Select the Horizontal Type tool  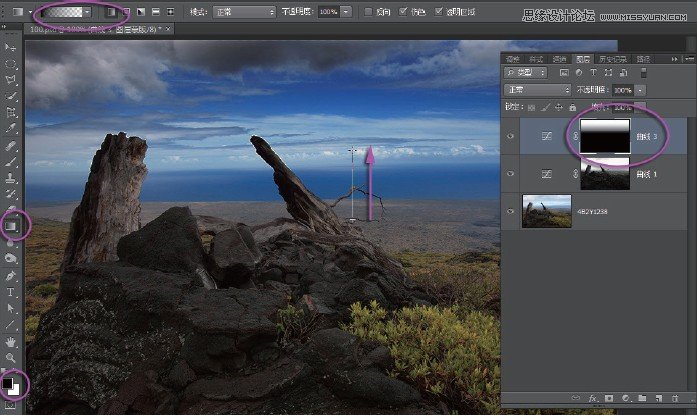pyautogui.click(x=10, y=292)
